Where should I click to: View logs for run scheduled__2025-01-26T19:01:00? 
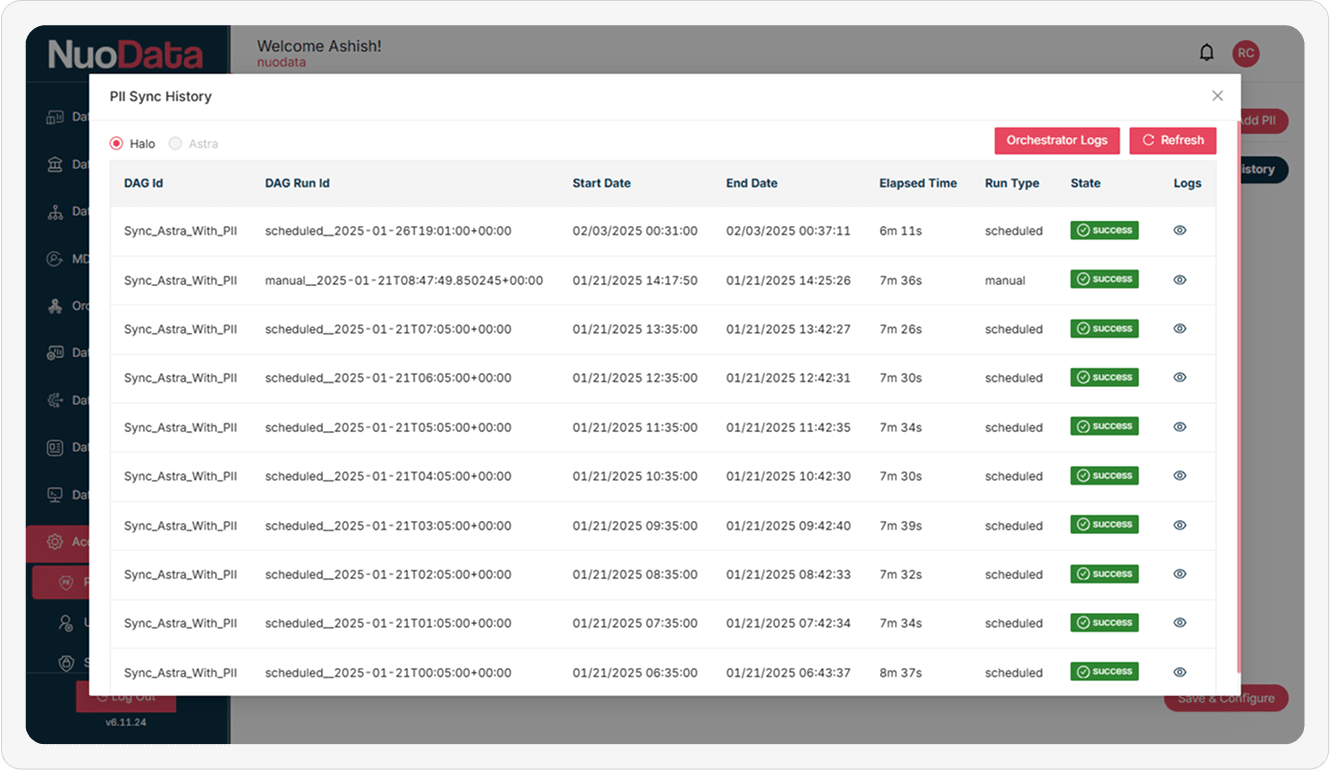[x=1180, y=230]
